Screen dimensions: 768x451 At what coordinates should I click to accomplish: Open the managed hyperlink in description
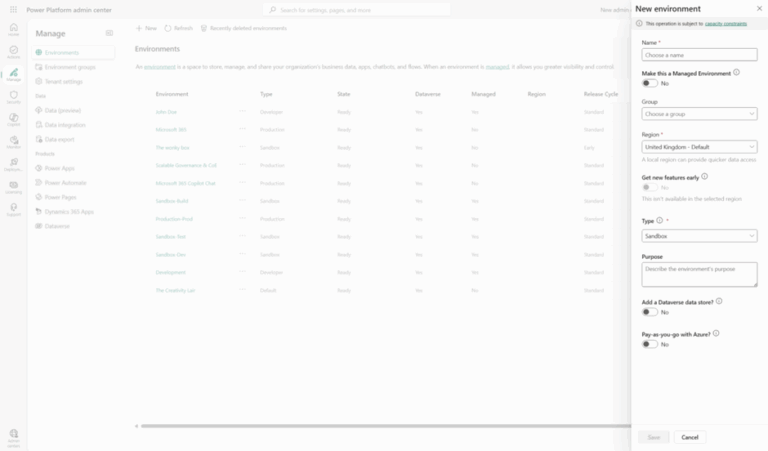point(497,67)
